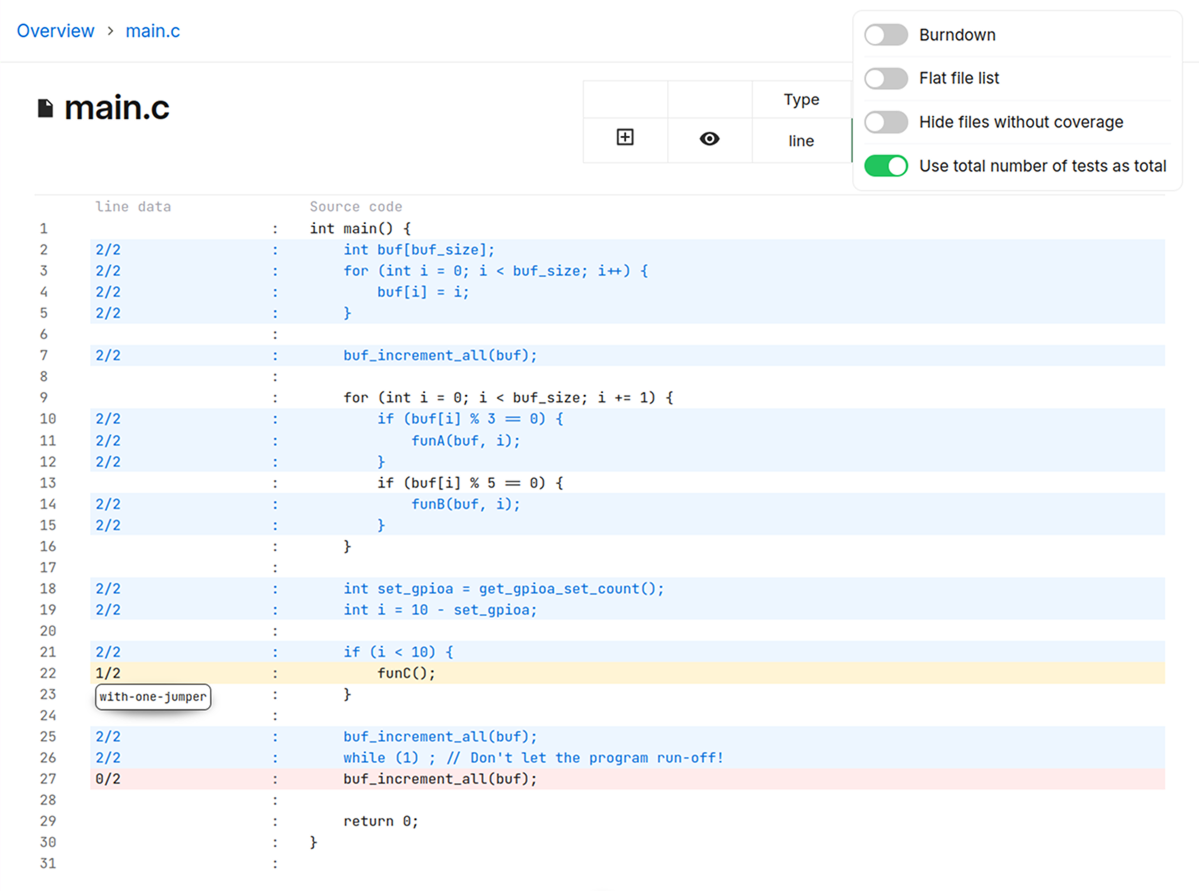Click the red line 27 buf_increment_all(buf); code

tap(440, 779)
